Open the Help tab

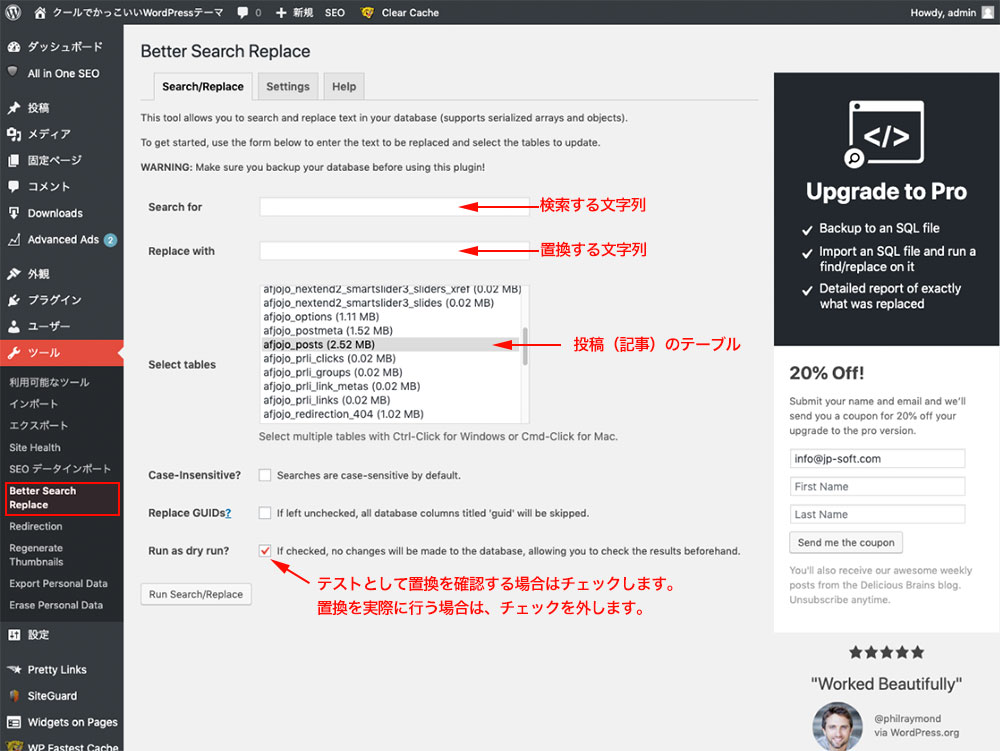pos(344,87)
